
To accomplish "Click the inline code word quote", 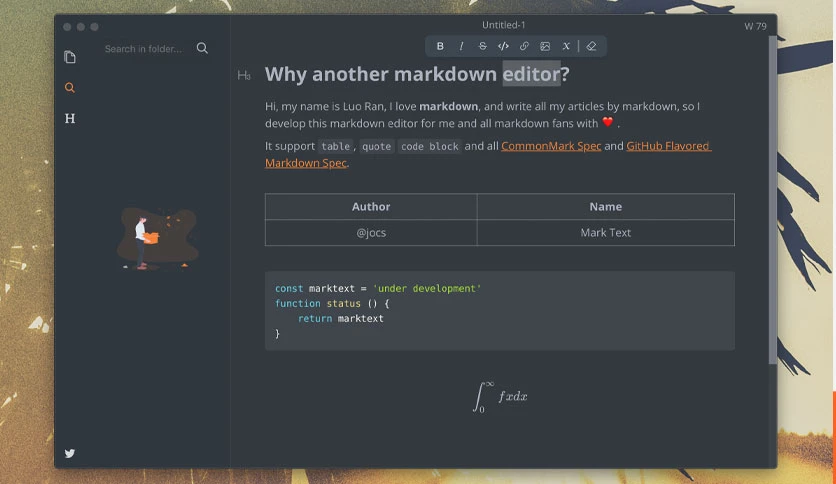I will 376,147.
